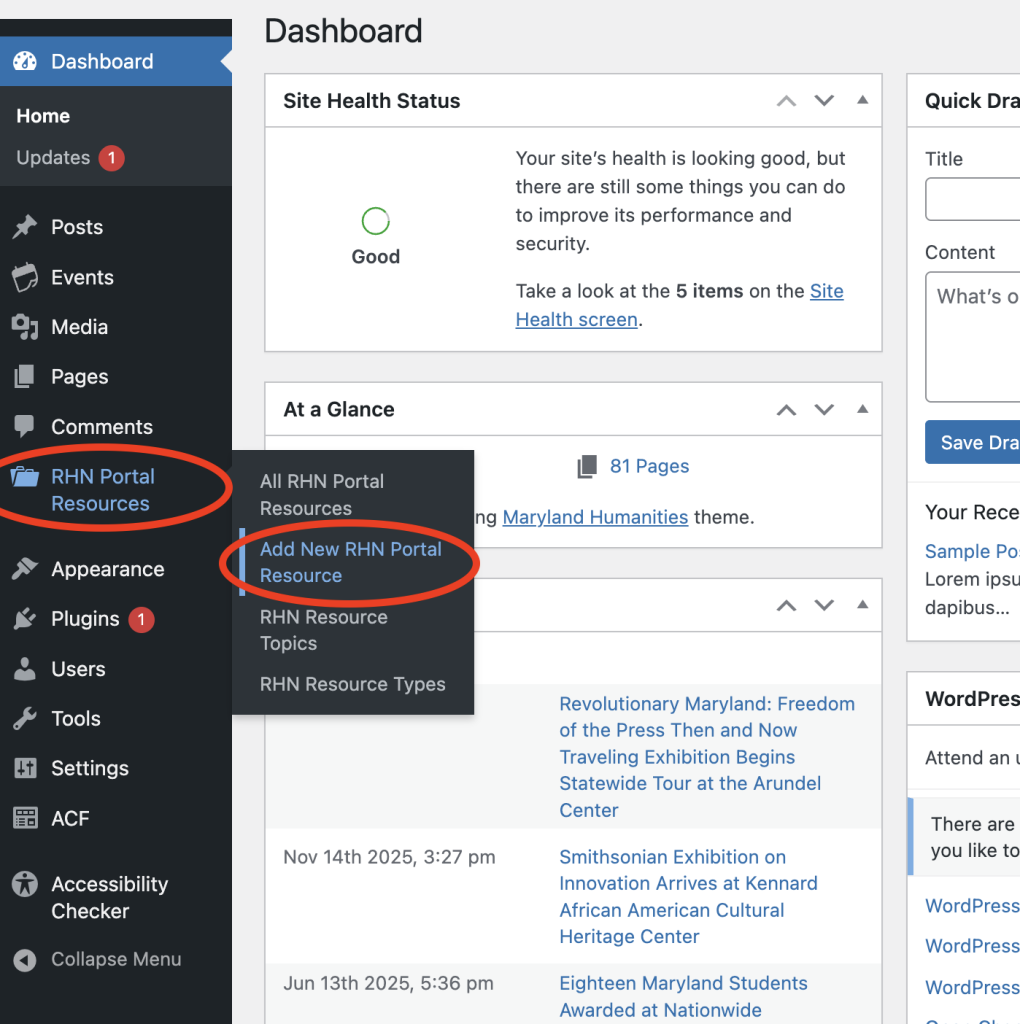
Task: Click the Collapse Menu arrow icon
Action: pyautogui.click(x=25, y=959)
